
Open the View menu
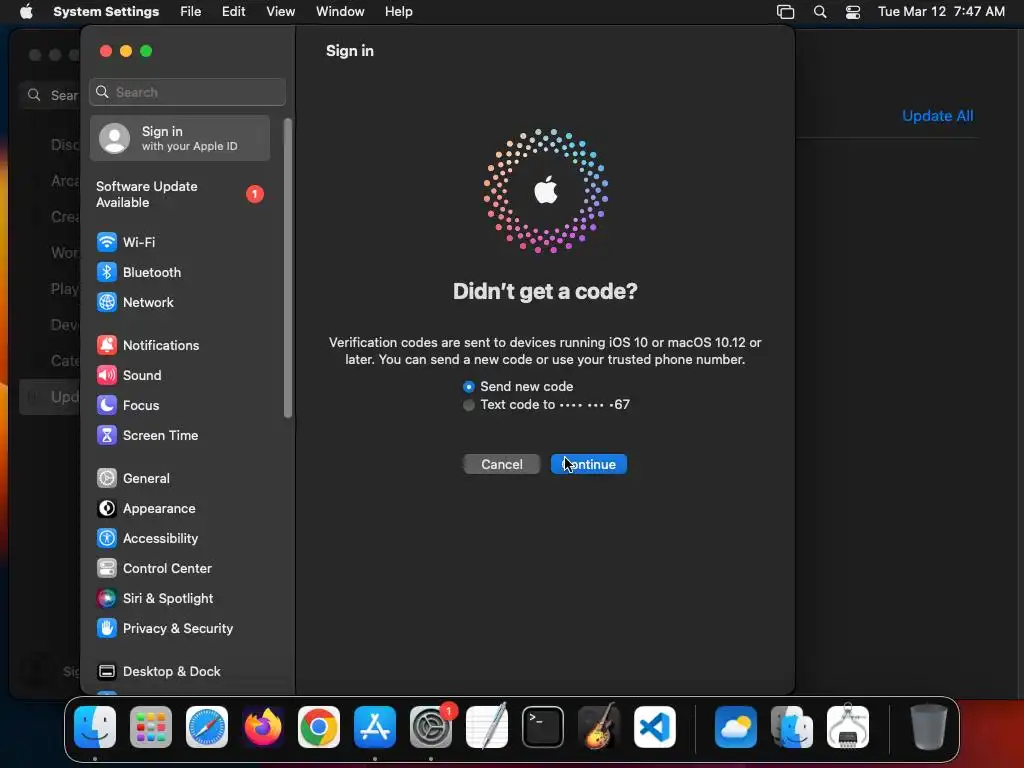[x=281, y=12]
